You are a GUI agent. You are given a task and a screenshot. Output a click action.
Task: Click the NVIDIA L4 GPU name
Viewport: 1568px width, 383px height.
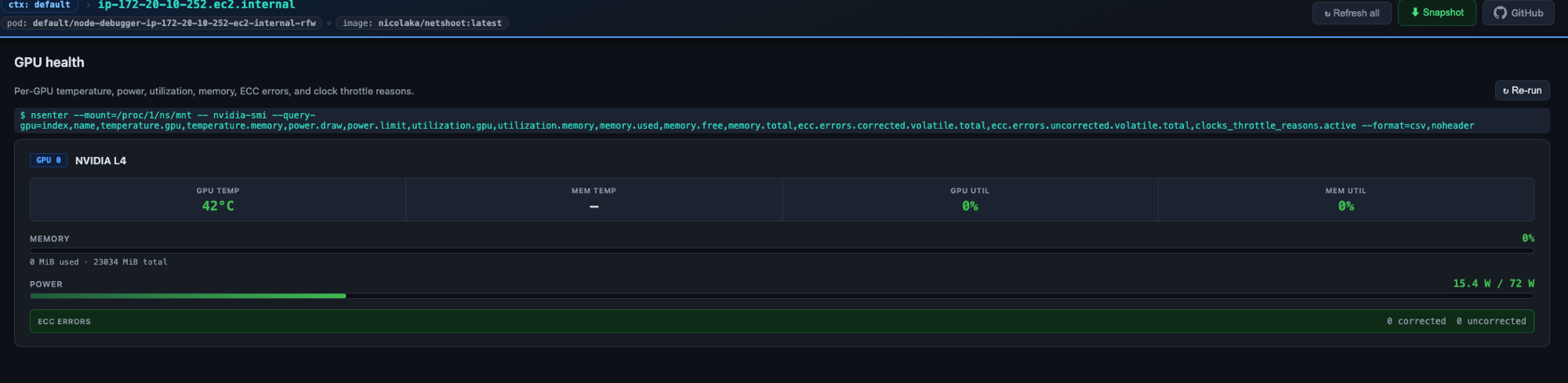coord(100,161)
